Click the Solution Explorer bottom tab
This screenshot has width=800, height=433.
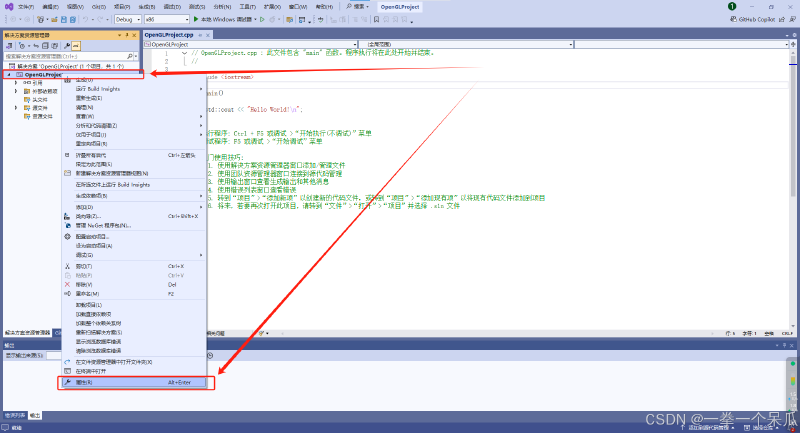point(28,333)
